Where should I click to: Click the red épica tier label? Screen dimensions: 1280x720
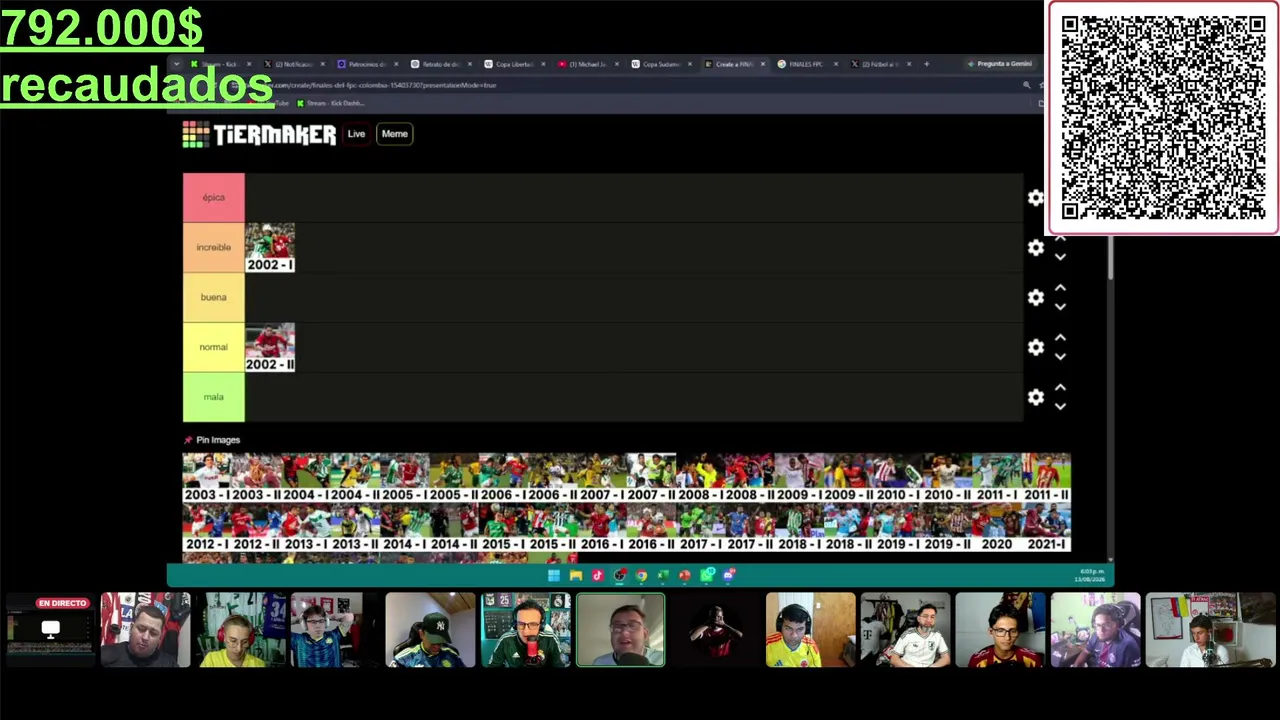coord(214,198)
